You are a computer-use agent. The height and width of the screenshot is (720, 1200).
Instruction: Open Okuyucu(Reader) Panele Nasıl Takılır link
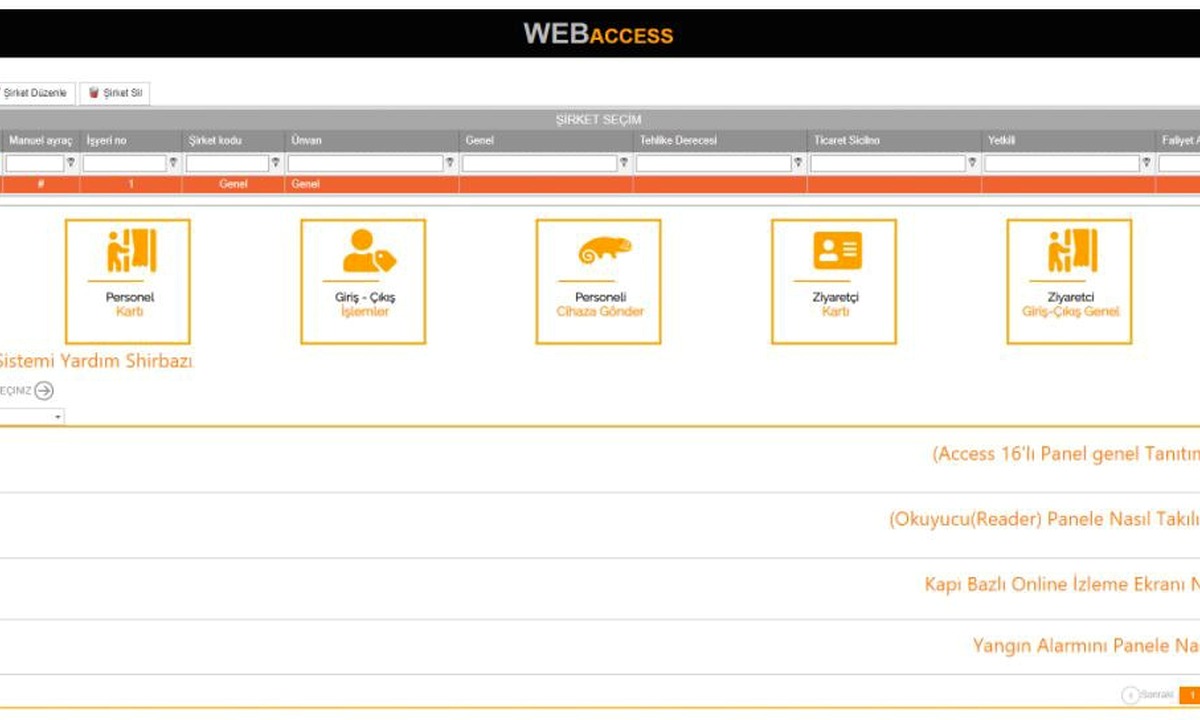1044,520
